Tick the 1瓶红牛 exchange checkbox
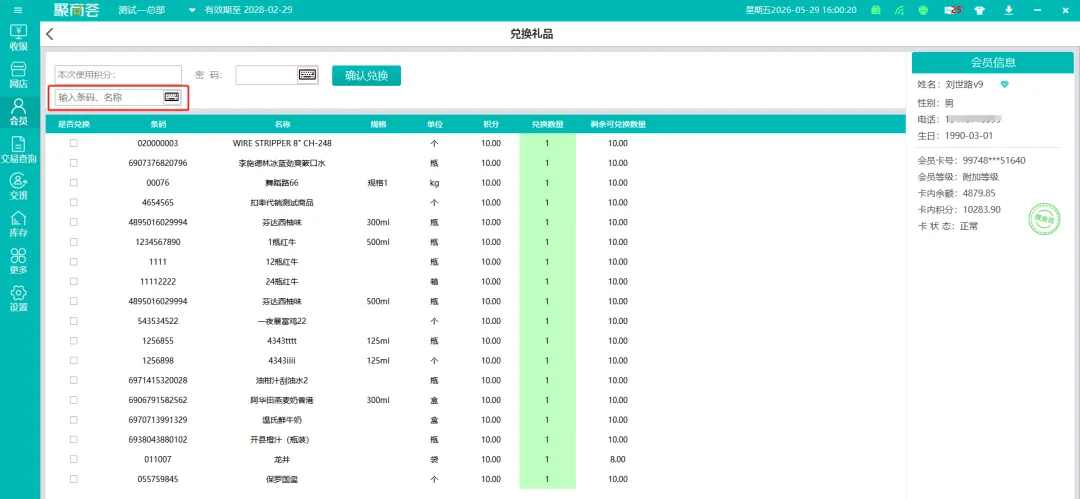Screen dimensions: 1080x499 (x=74, y=242)
